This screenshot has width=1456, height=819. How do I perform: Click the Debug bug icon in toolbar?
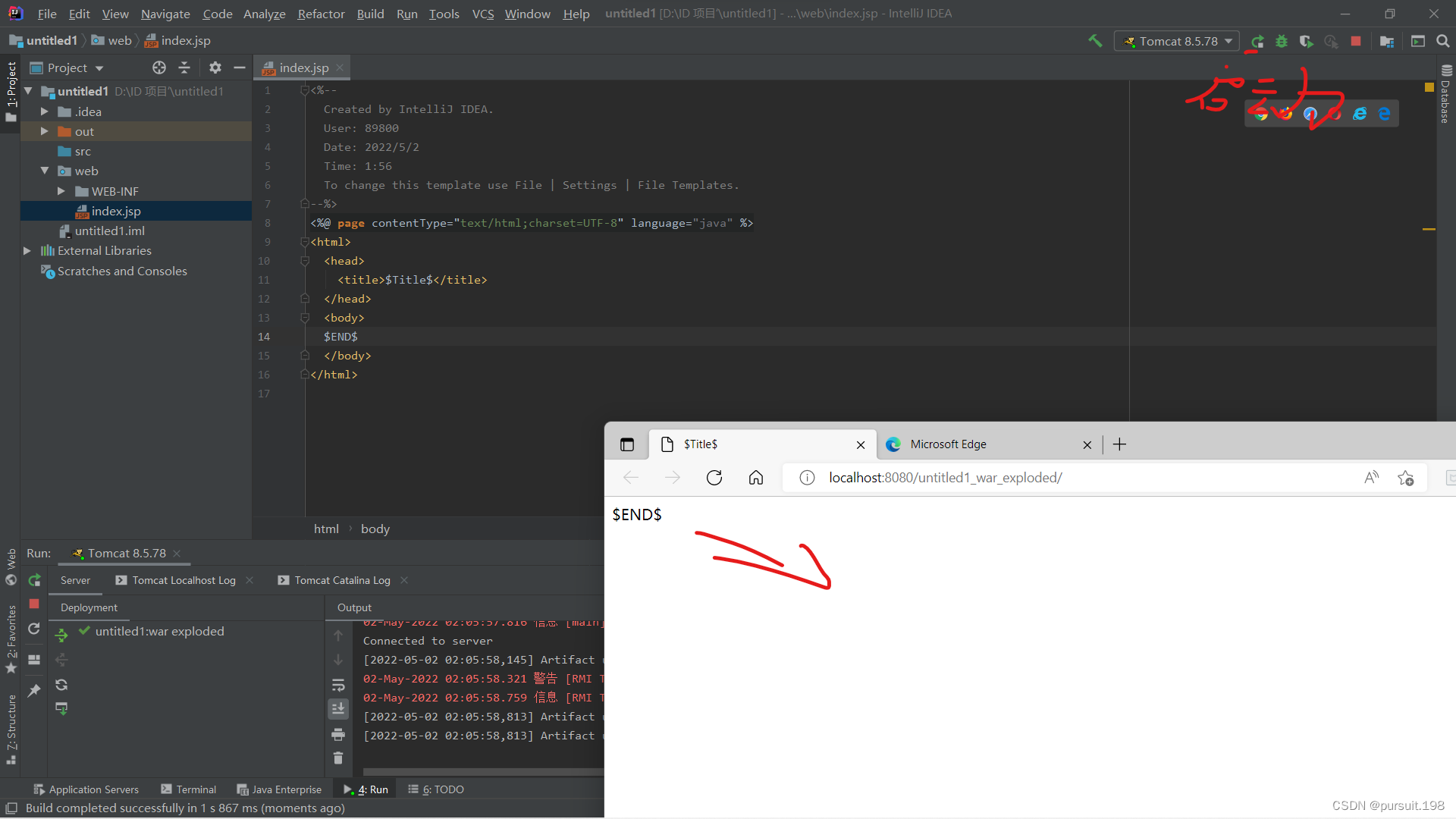coord(1282,41)
